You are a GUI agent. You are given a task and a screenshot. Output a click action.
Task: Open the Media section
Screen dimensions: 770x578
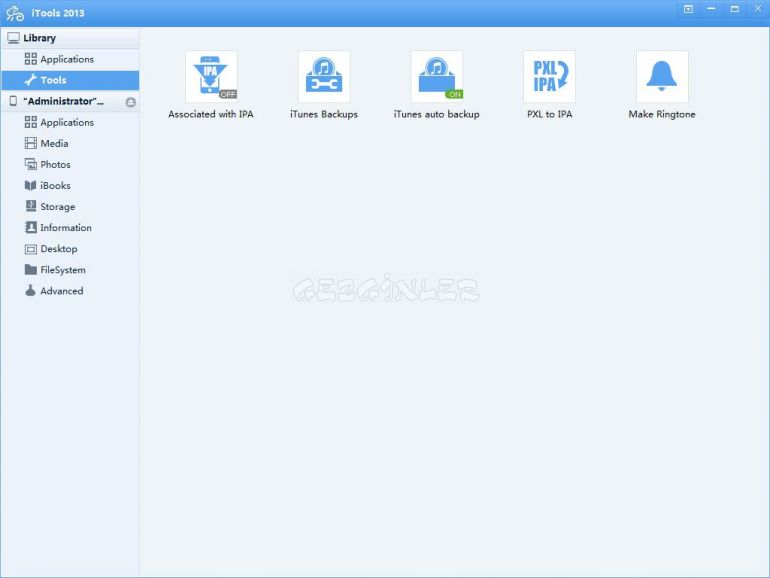[70, 143]
